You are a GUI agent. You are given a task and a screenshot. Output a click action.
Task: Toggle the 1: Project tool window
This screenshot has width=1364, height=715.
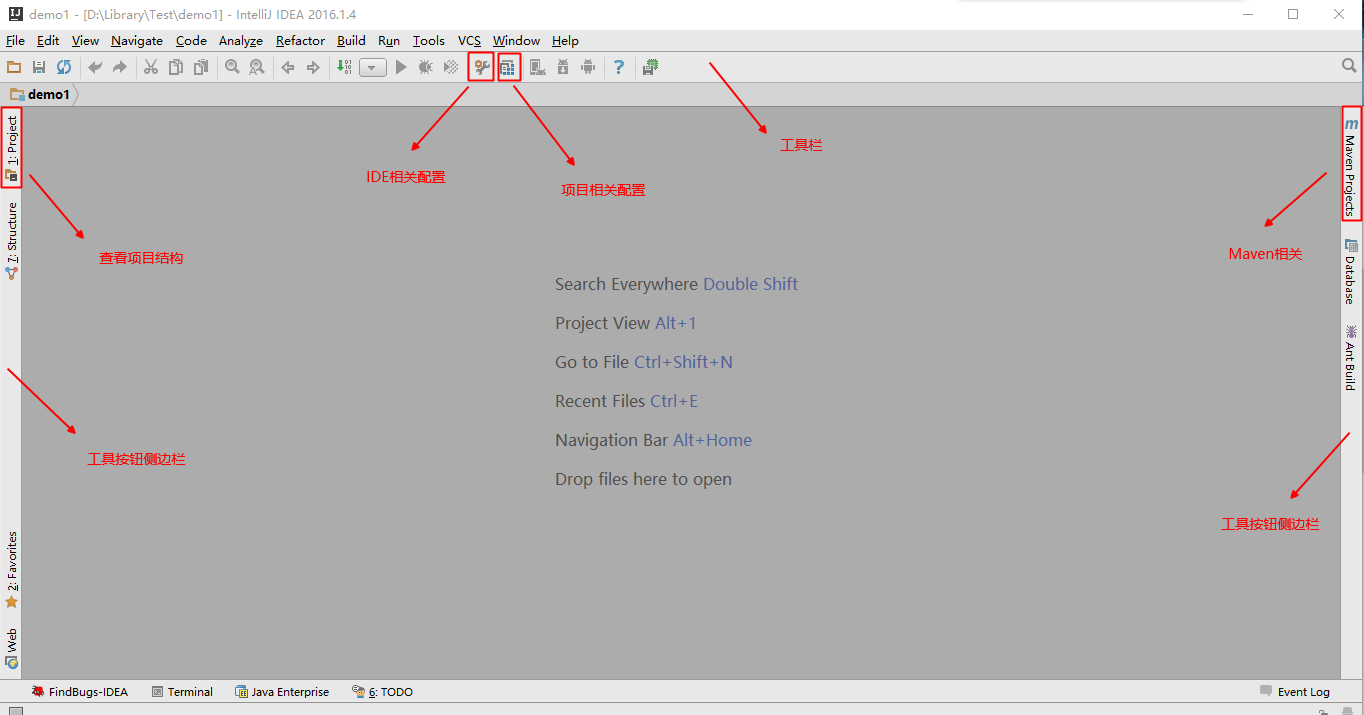11,148
